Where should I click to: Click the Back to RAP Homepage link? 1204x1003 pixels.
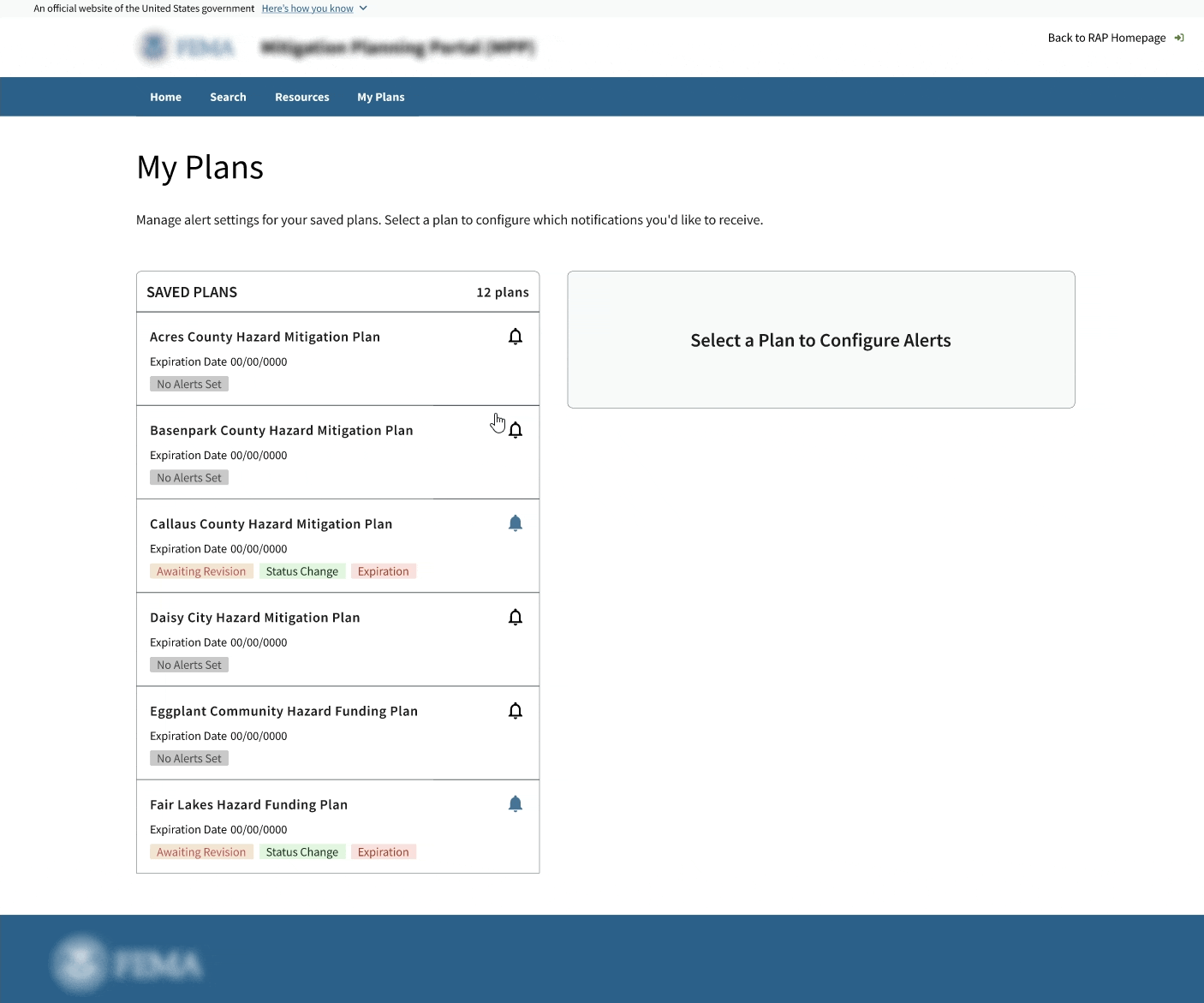tap(1106, 38)
